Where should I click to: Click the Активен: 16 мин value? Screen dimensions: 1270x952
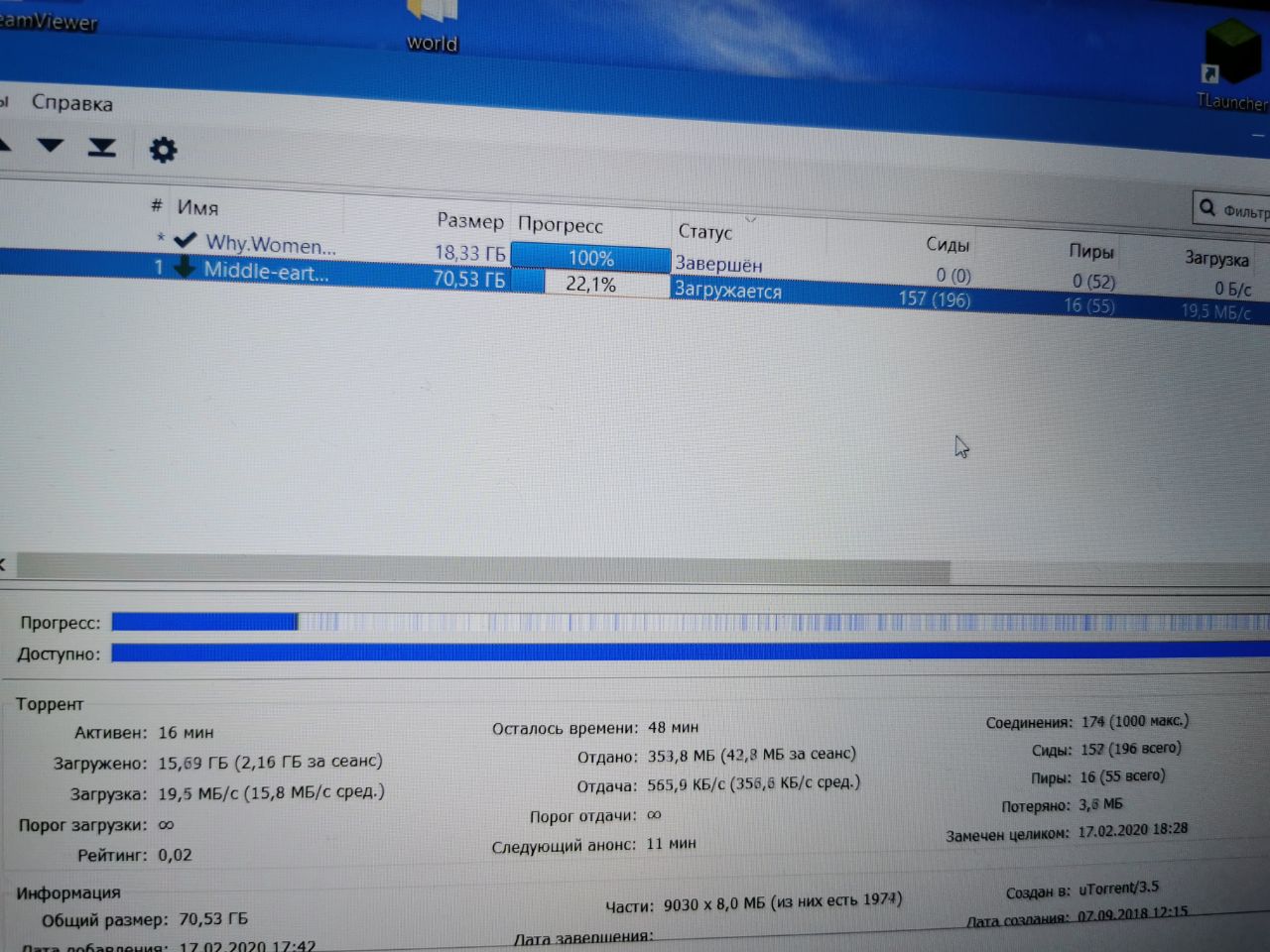[x=186, y=733]
